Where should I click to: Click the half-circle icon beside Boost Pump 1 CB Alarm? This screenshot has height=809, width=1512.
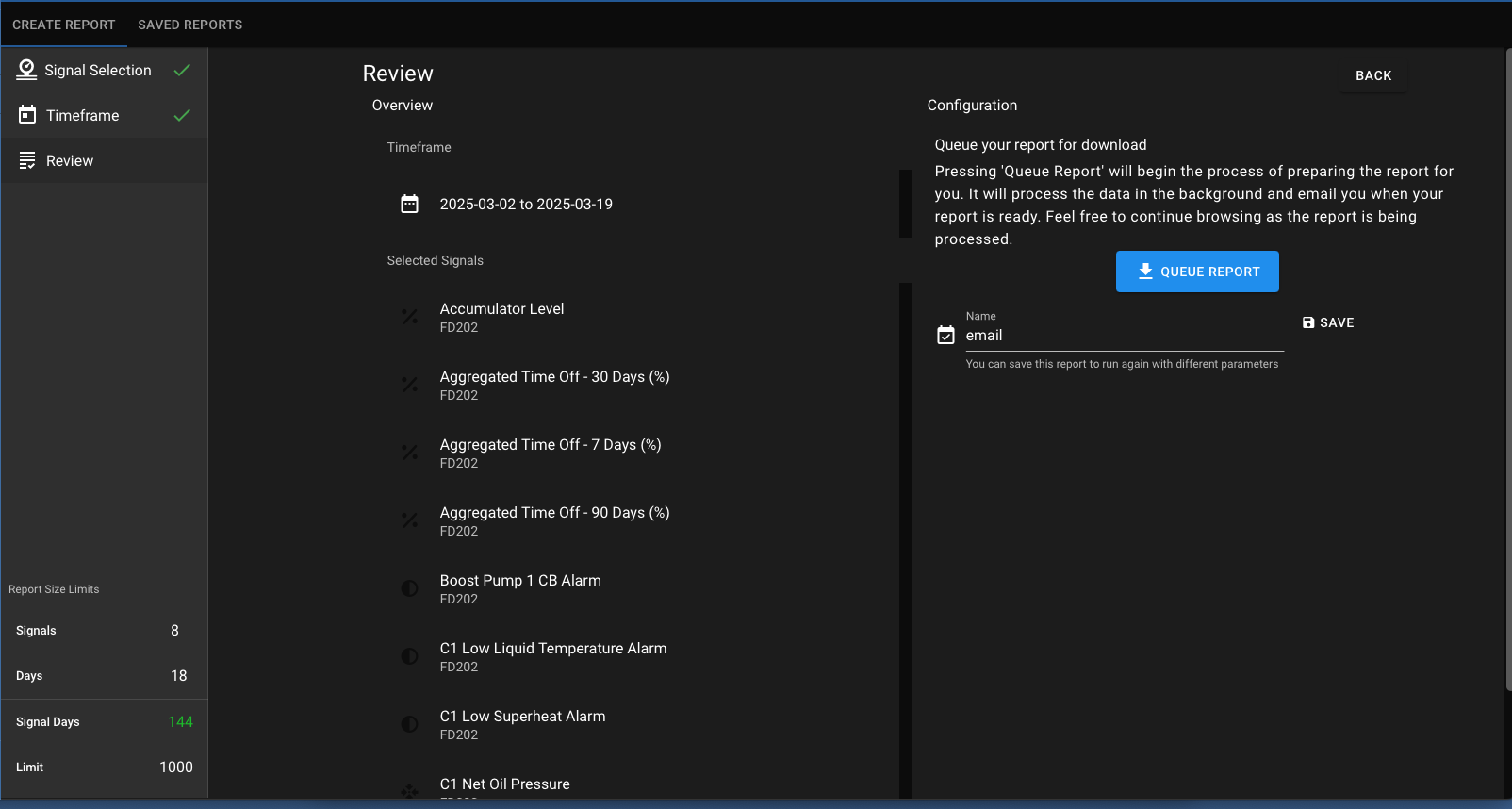[409, 588]
